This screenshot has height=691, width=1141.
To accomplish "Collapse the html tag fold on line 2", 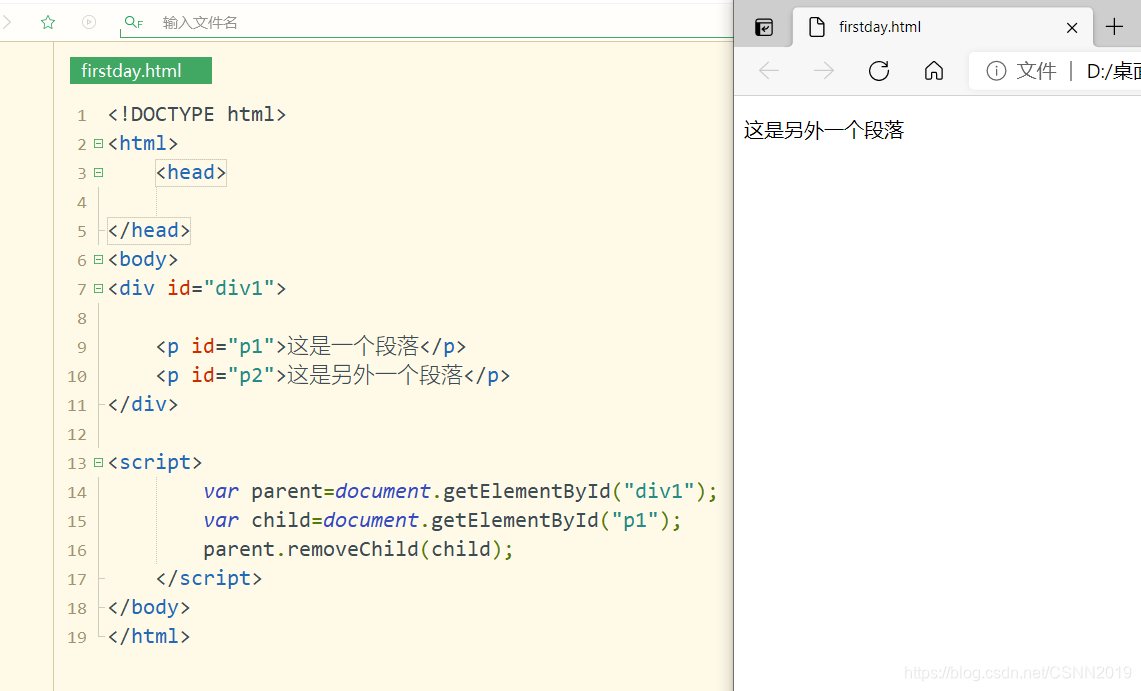I will pos(98,143).
